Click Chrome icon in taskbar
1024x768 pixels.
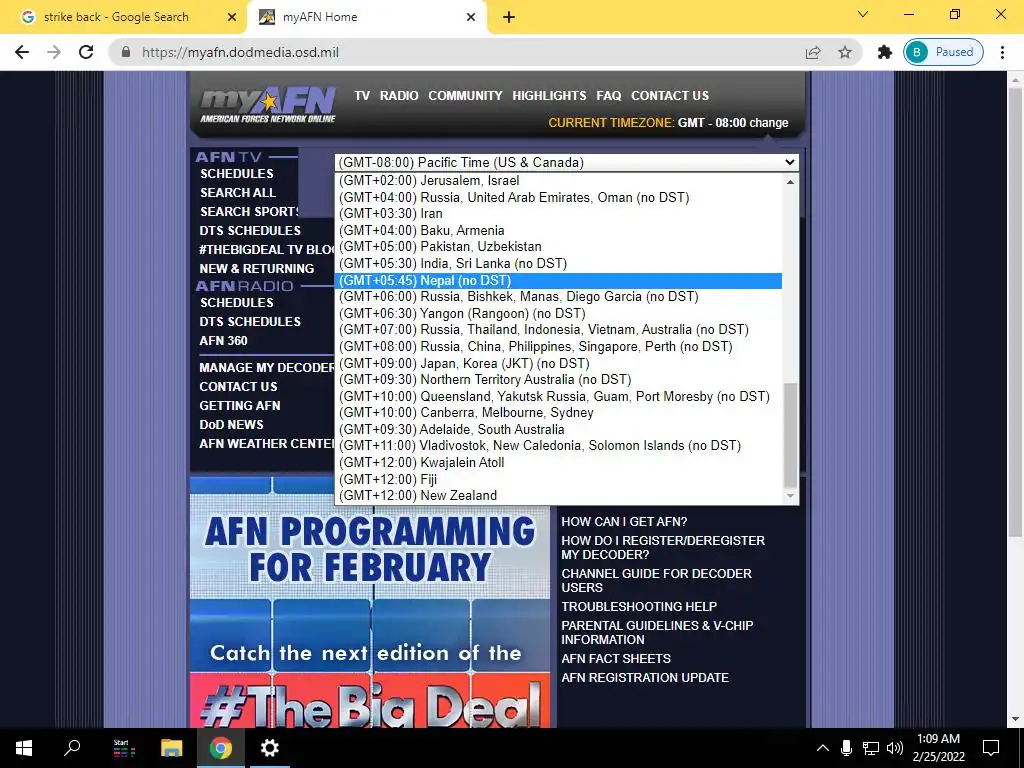coord(221,748)
